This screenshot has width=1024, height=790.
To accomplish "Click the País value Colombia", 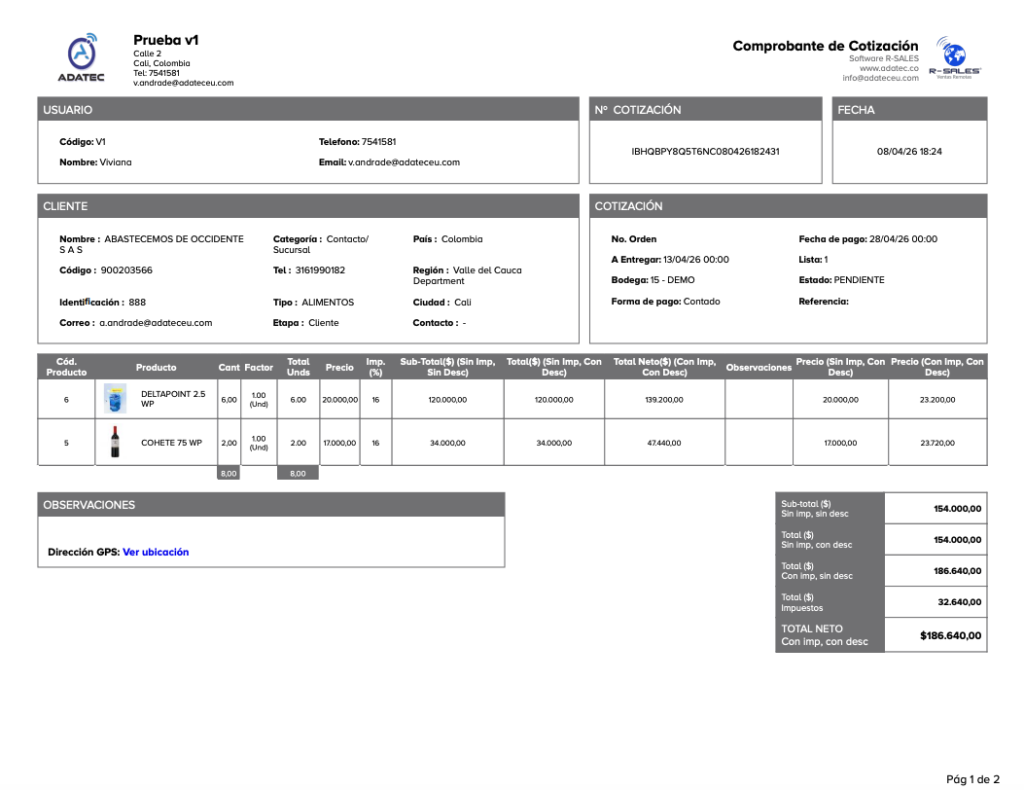I will tap(462, 239).
